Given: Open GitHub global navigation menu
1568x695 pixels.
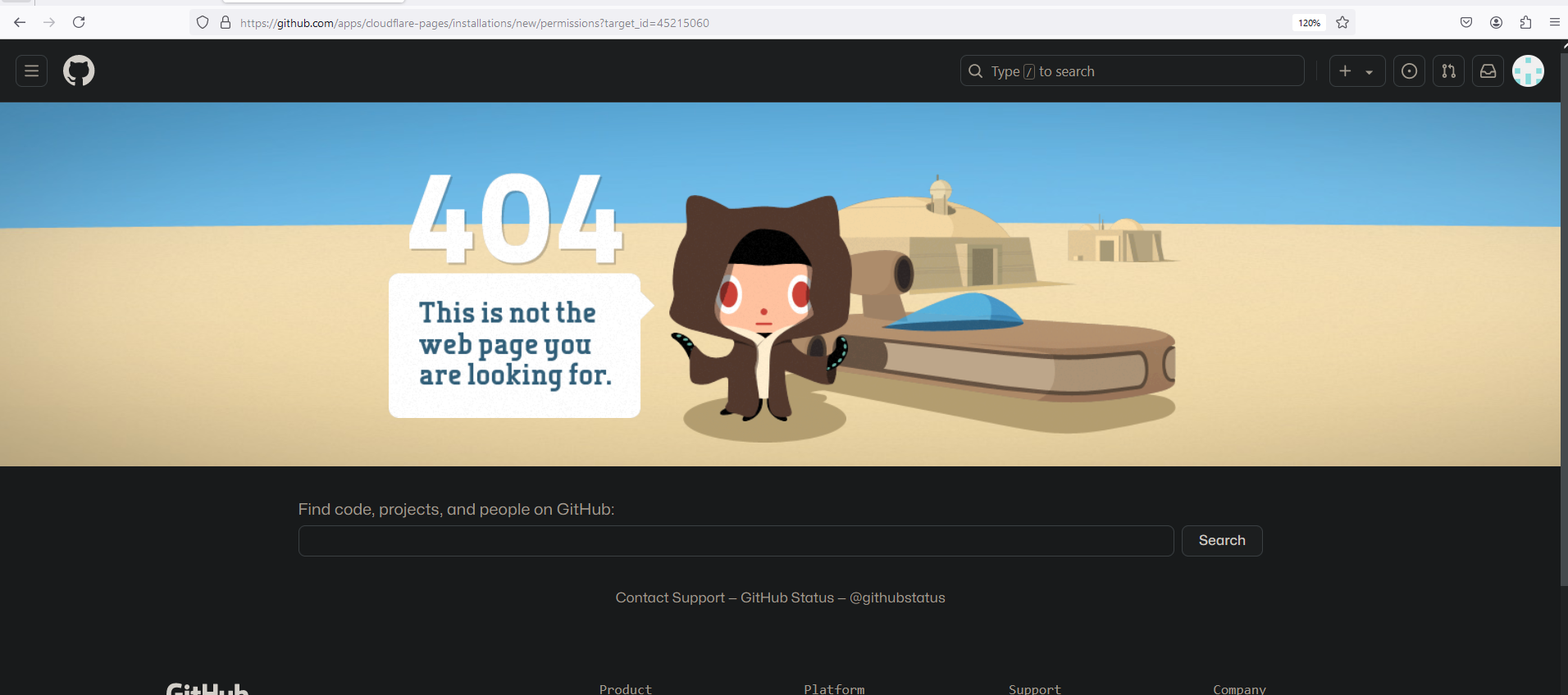Looking at the screenshot, I should [31, 71].
